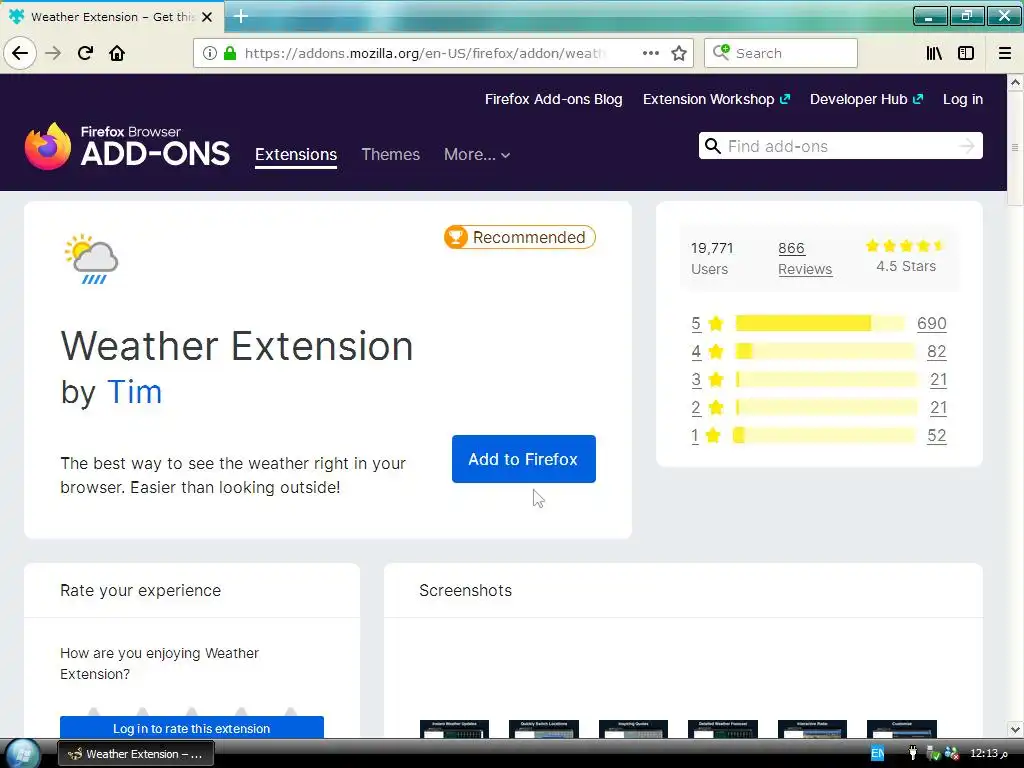Reload the current page
The width and height of the screenshot is (1024, 768).
(85, 53)
